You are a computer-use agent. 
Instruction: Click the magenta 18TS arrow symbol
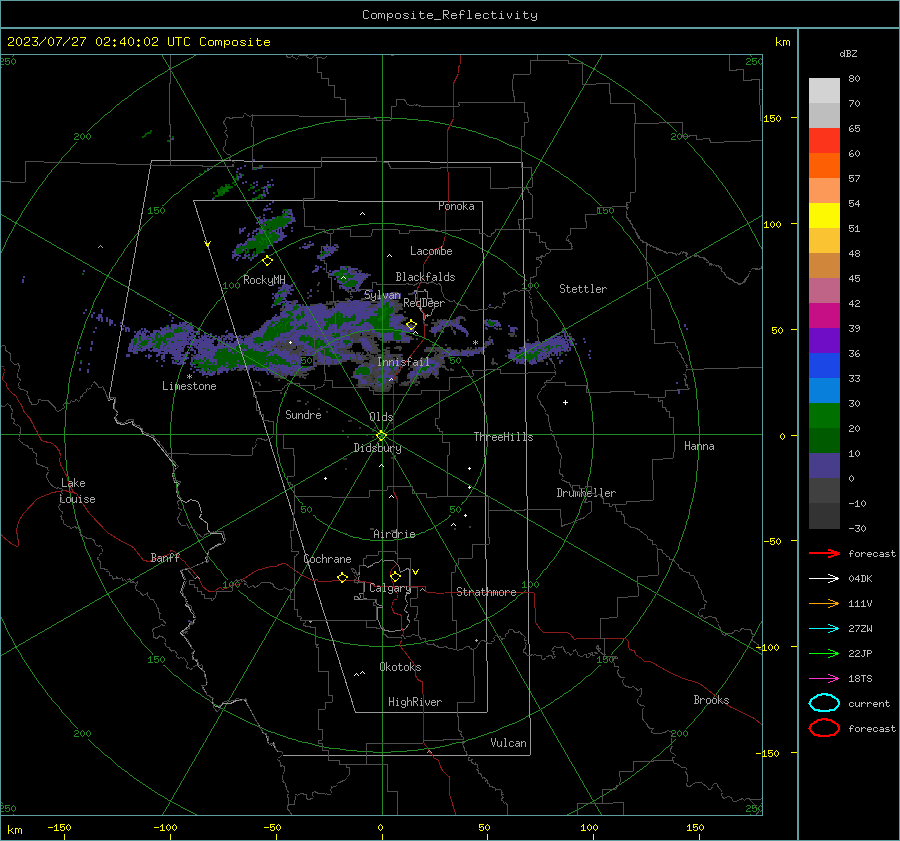pyautogui.click(x=824, y=679)
